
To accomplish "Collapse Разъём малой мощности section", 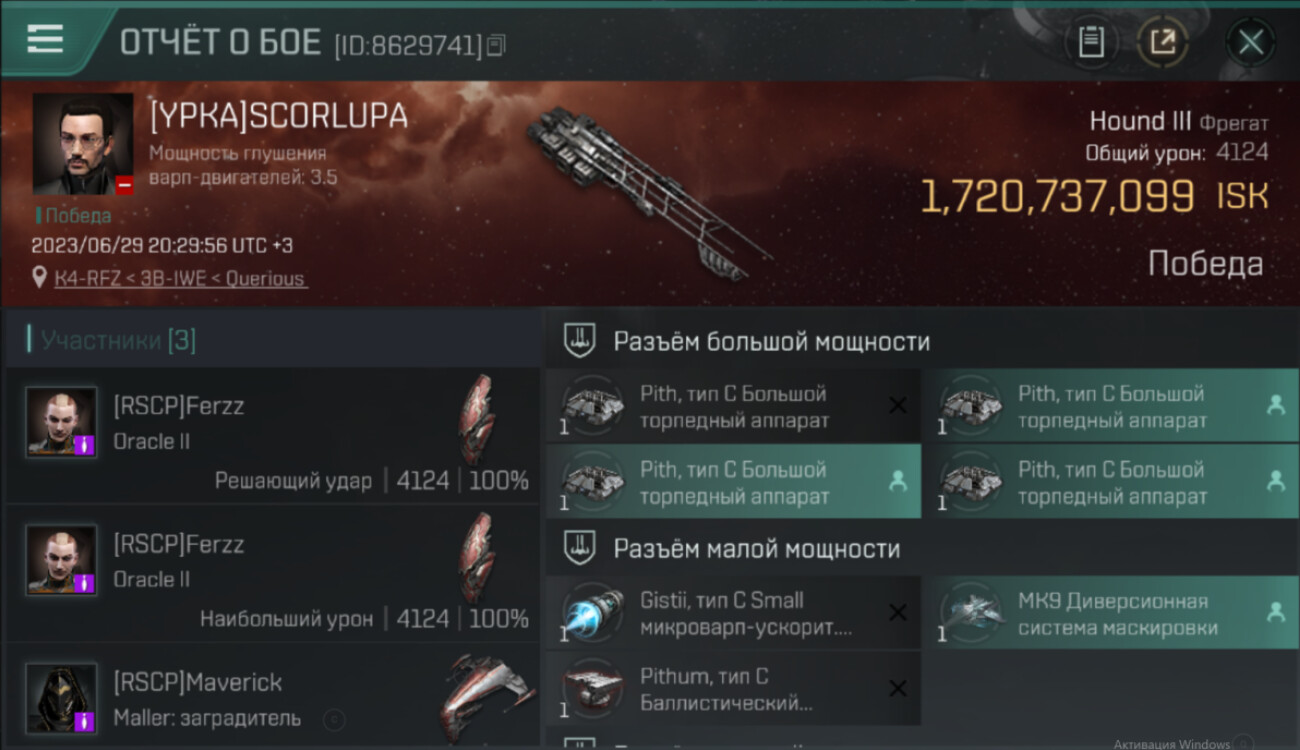I will click(922, 548).
